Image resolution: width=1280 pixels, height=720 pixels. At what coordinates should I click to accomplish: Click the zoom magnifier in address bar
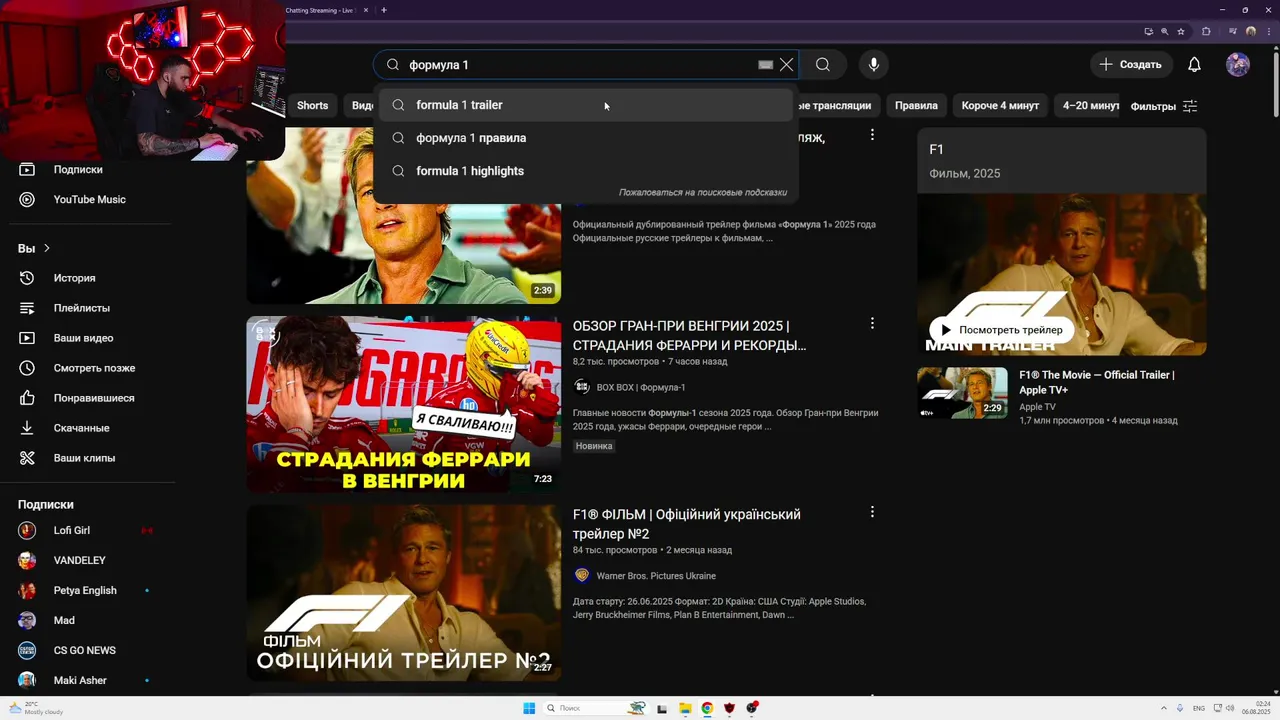pos(1165,31)
